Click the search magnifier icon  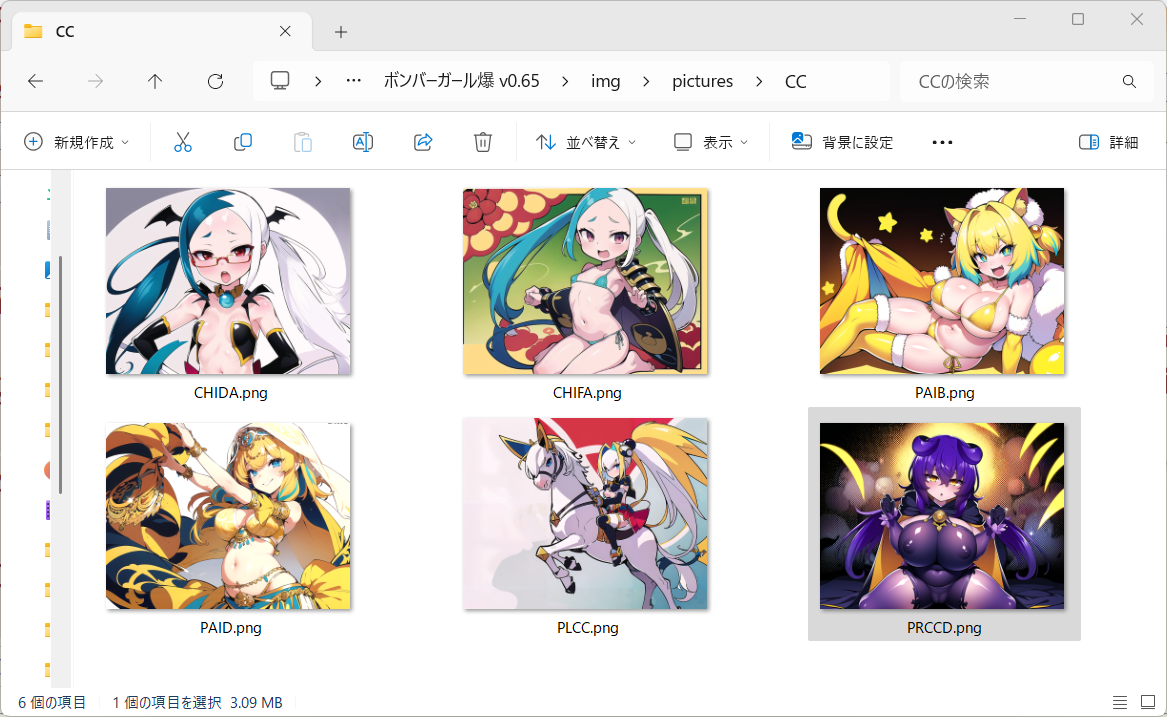(x=1129, y=81)
